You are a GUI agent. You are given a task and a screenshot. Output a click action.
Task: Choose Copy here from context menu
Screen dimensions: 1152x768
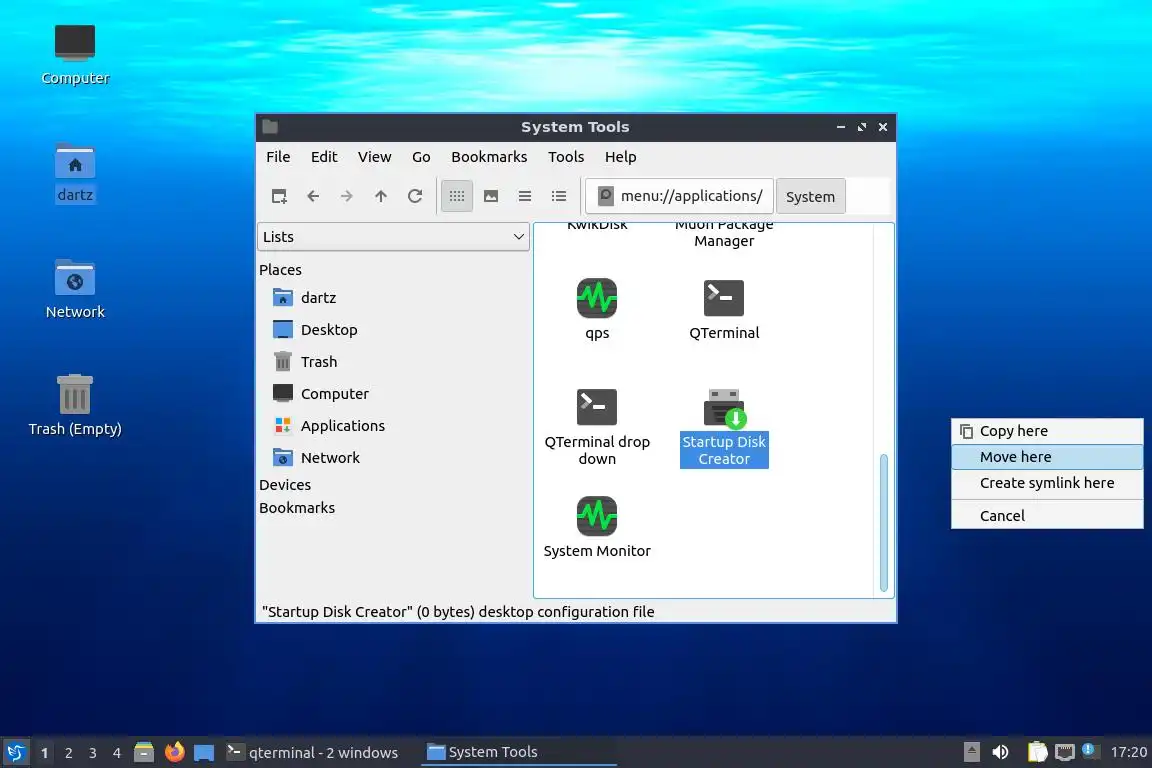pos(1048,431)
